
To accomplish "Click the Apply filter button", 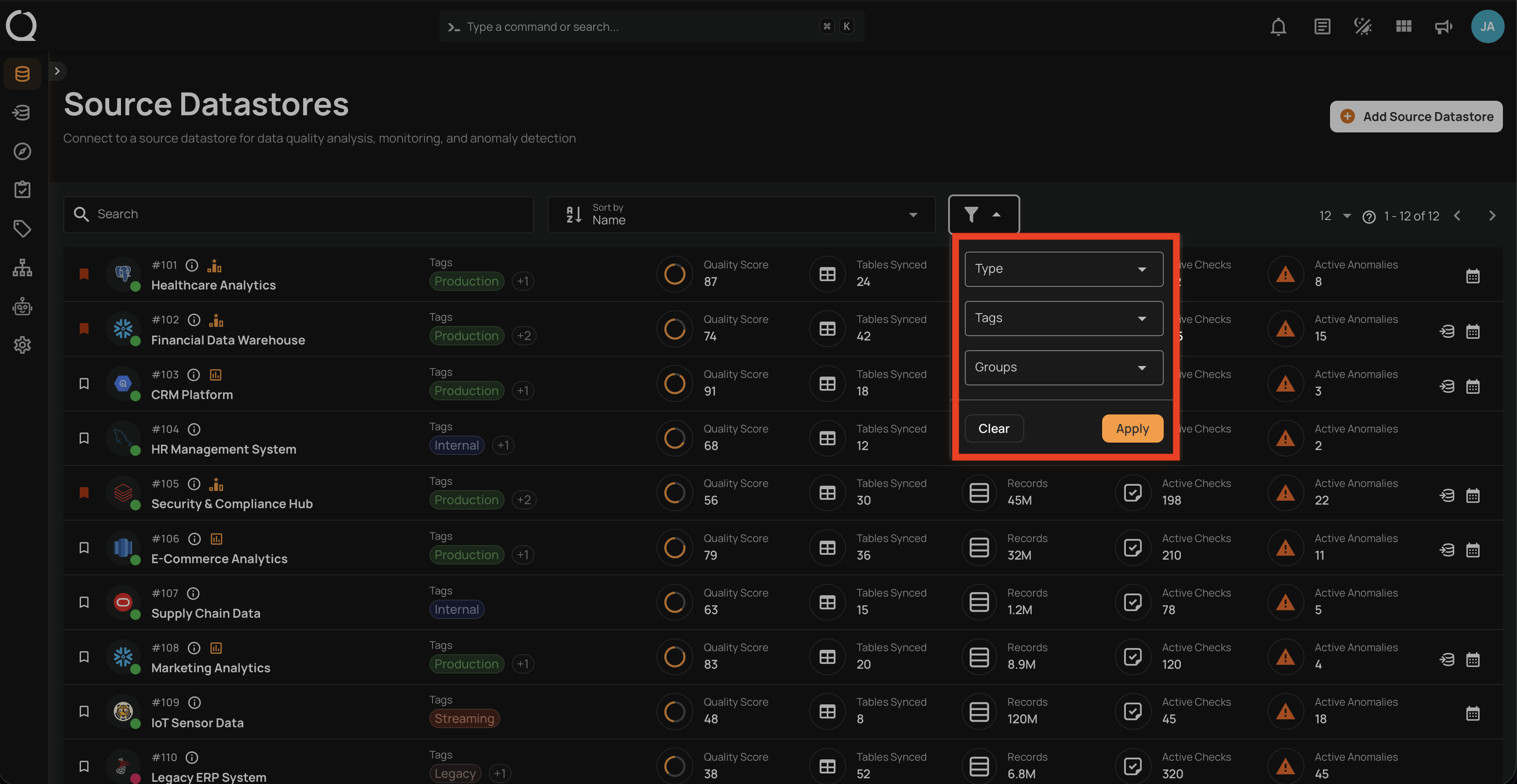I will coord(1132,429).
